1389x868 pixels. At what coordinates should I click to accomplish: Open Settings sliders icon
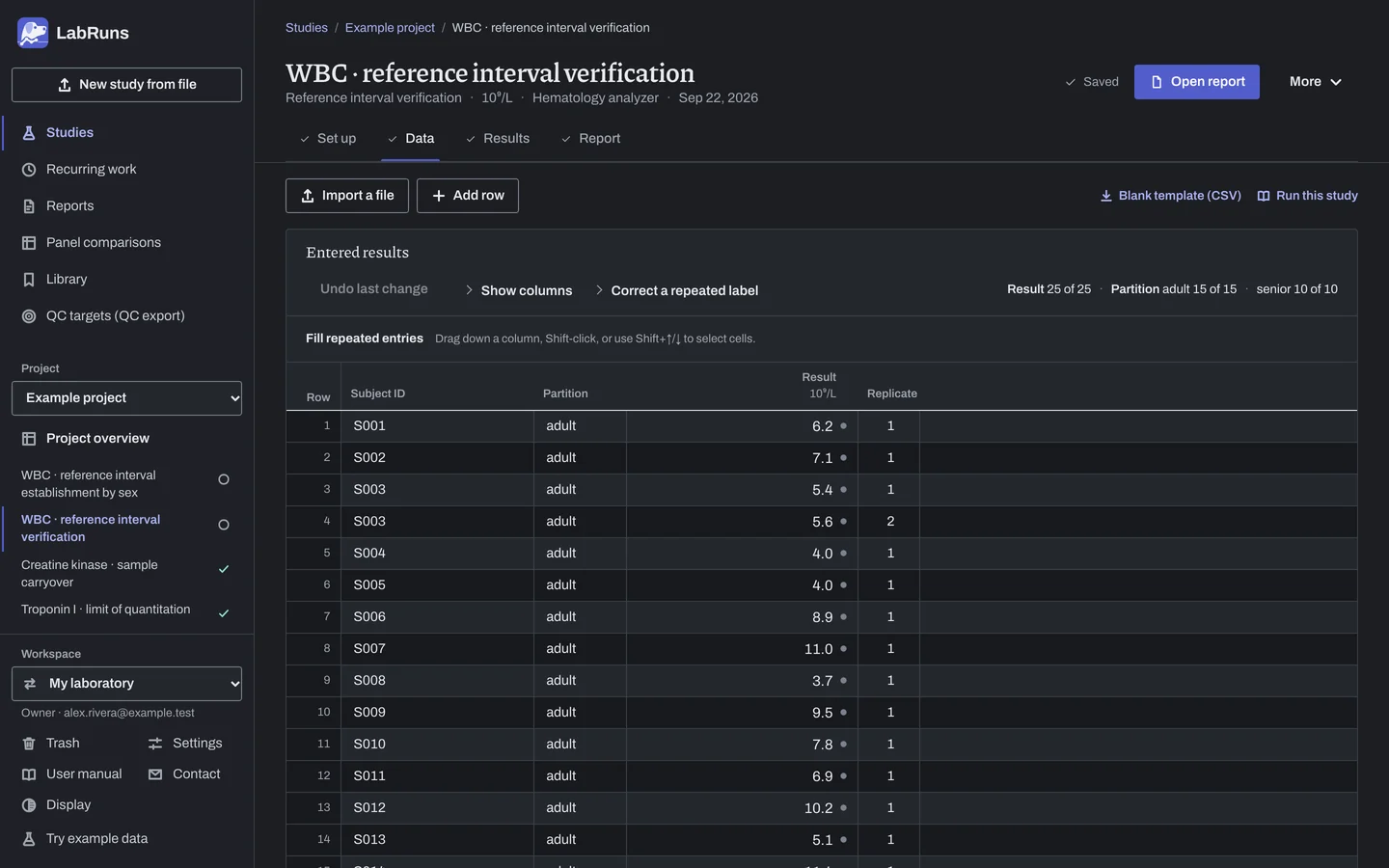point(155,744)
